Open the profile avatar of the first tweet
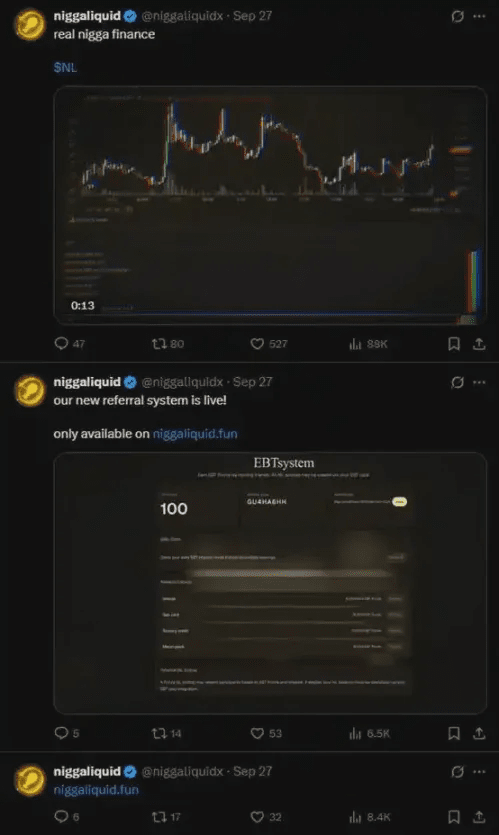The image size is (499, 835). click(30, 25)
